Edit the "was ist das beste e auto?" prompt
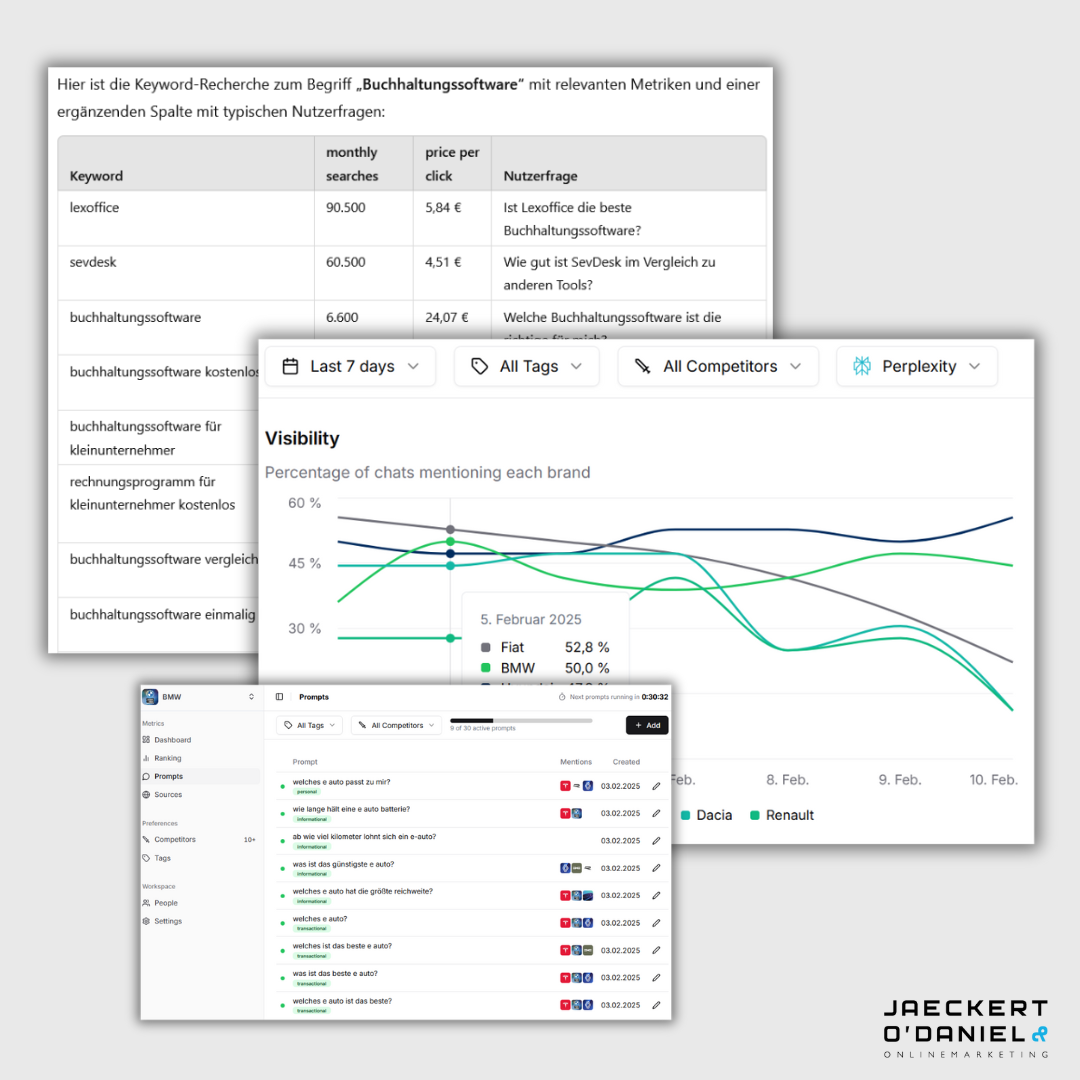 (656, 977)
